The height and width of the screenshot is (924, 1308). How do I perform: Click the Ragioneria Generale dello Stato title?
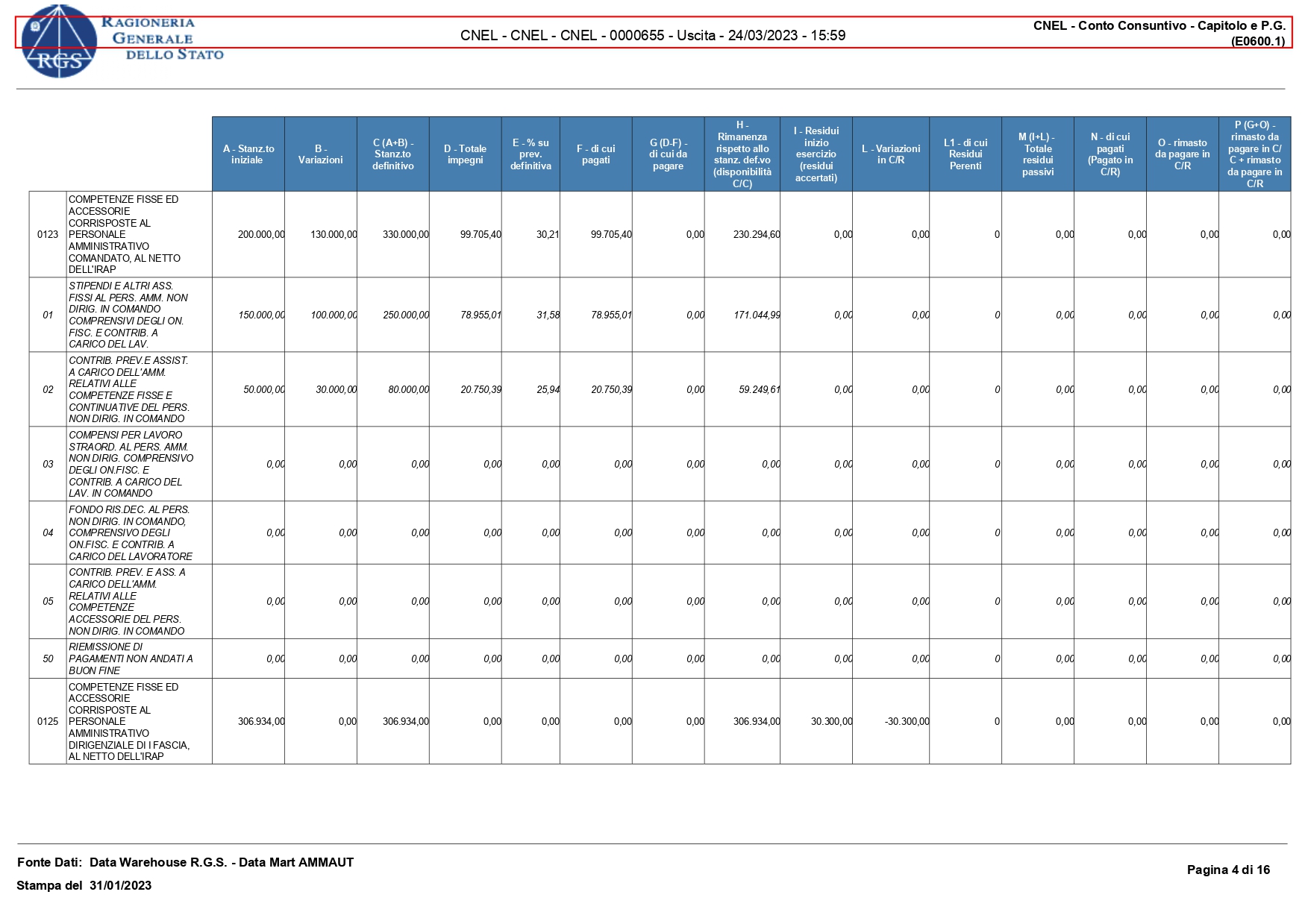[x=163, y=39]
